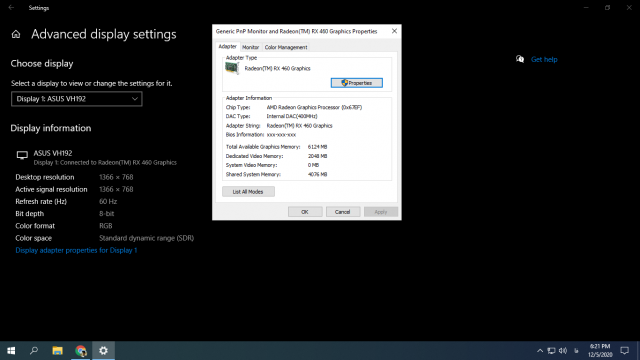Click the network tray icon
Screen dimensions: 640x360
pyautogui.click(x=551, y=351)
